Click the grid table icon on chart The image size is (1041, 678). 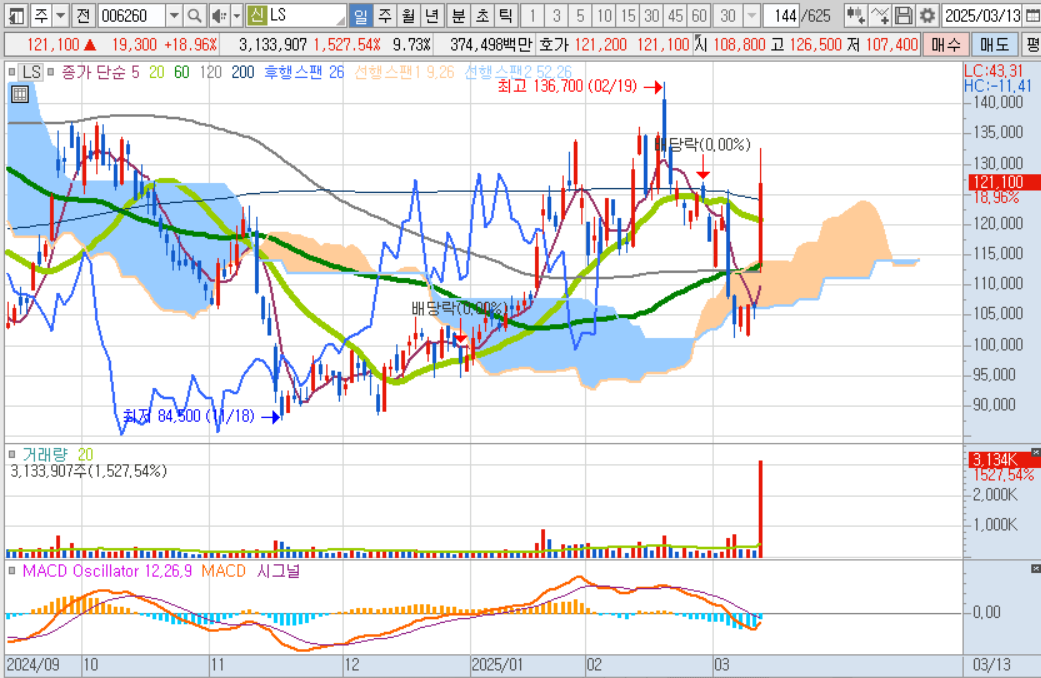click(x=20, y=94)
